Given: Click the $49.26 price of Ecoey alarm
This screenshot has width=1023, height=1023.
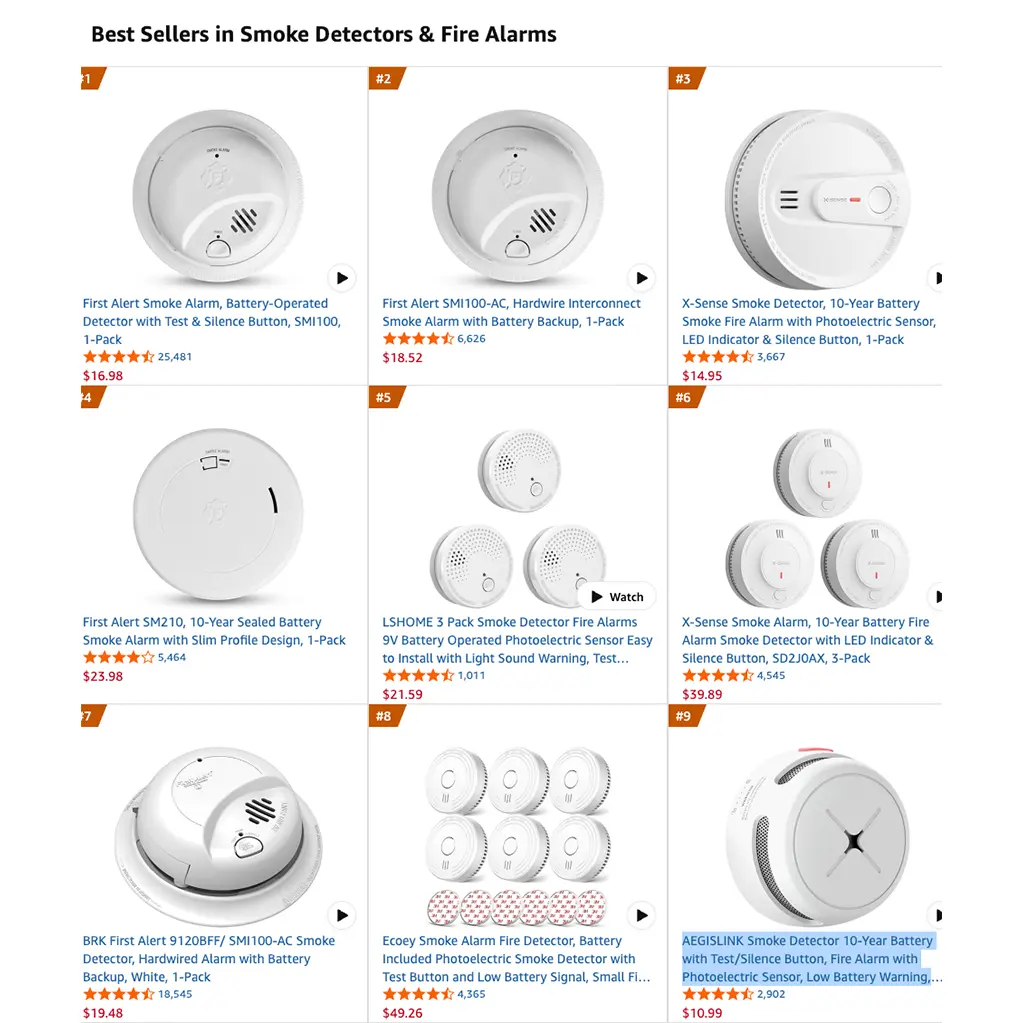Looking at the screenshot, I should pos(402,1013).
